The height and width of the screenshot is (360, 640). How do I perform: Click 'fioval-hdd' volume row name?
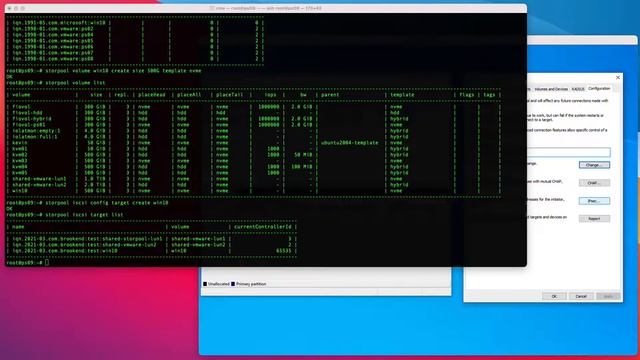click(27, 113)
